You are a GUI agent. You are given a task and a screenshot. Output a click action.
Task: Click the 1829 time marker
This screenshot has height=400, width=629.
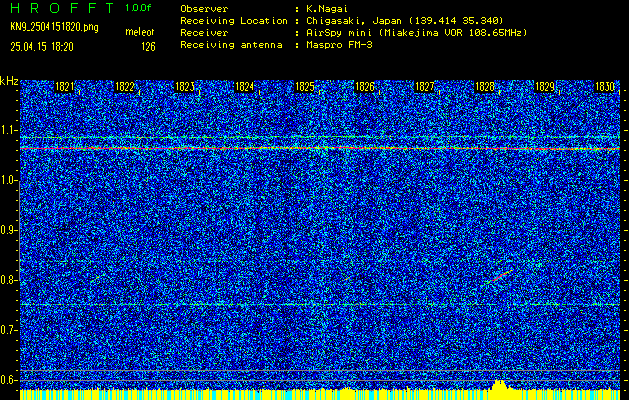(545, 87)
